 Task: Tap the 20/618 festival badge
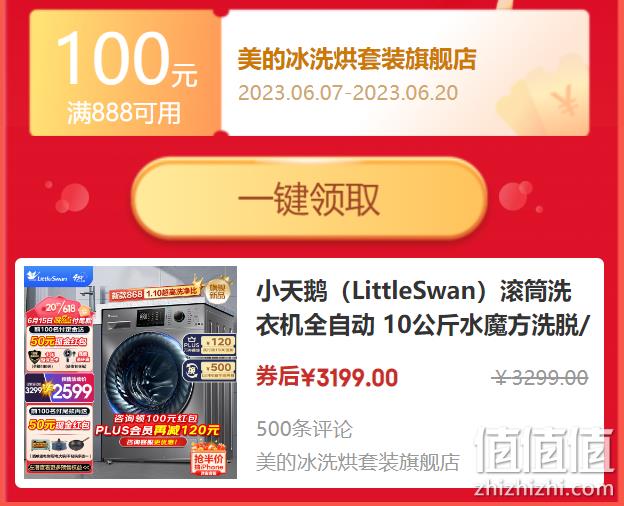tap(60, 307)
